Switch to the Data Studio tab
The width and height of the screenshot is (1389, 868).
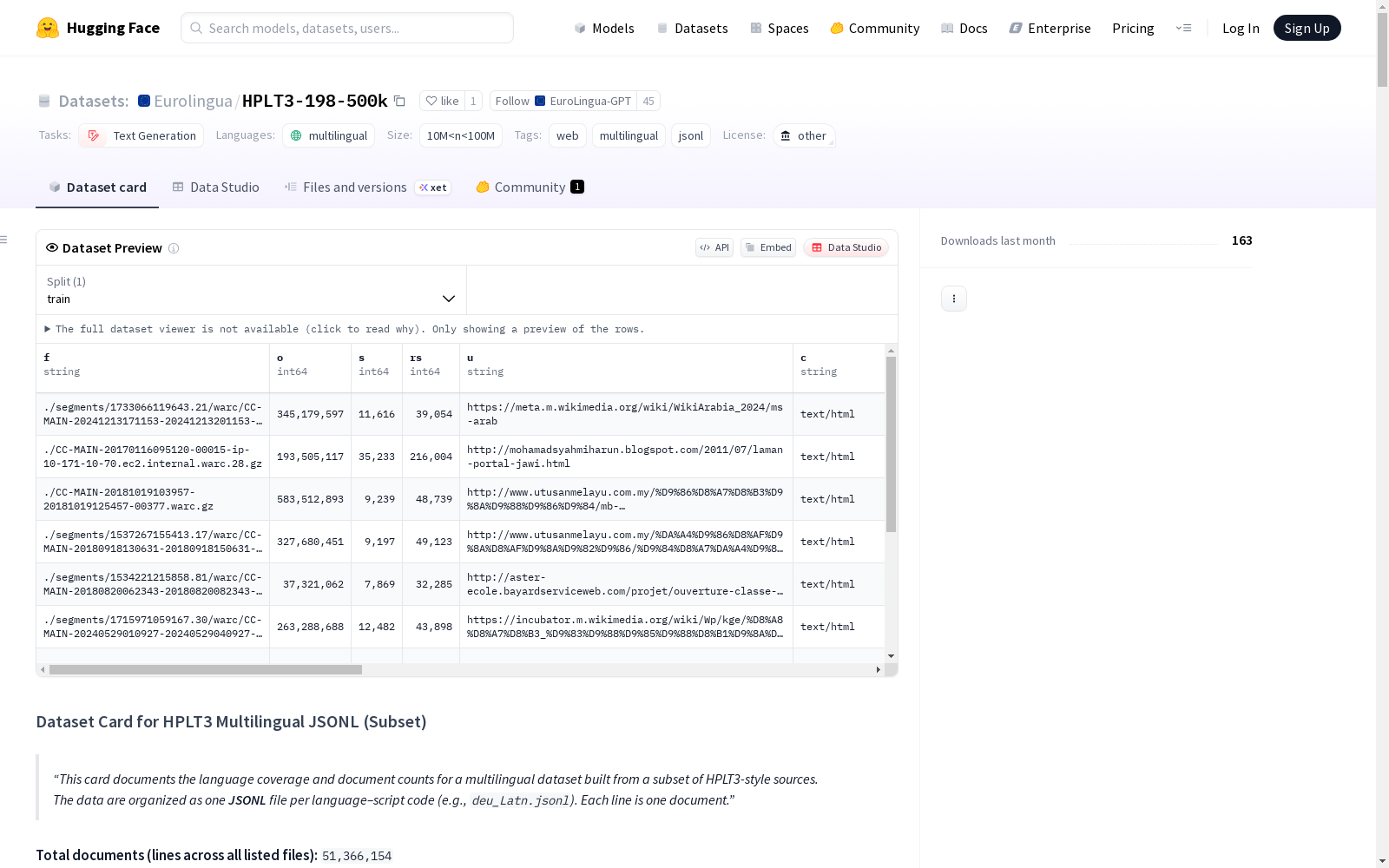tap(216, 187)
